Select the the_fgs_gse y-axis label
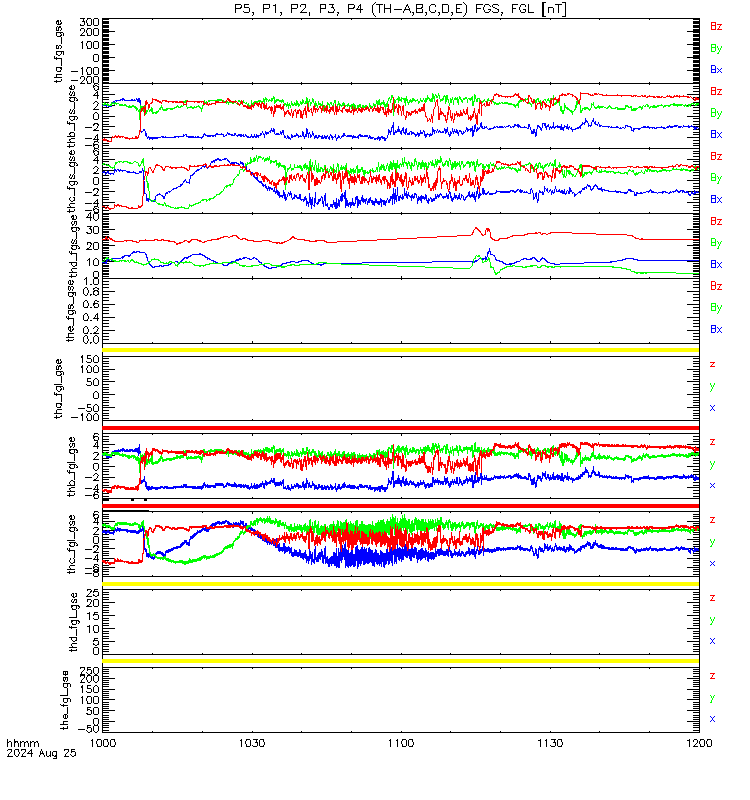 70,311
